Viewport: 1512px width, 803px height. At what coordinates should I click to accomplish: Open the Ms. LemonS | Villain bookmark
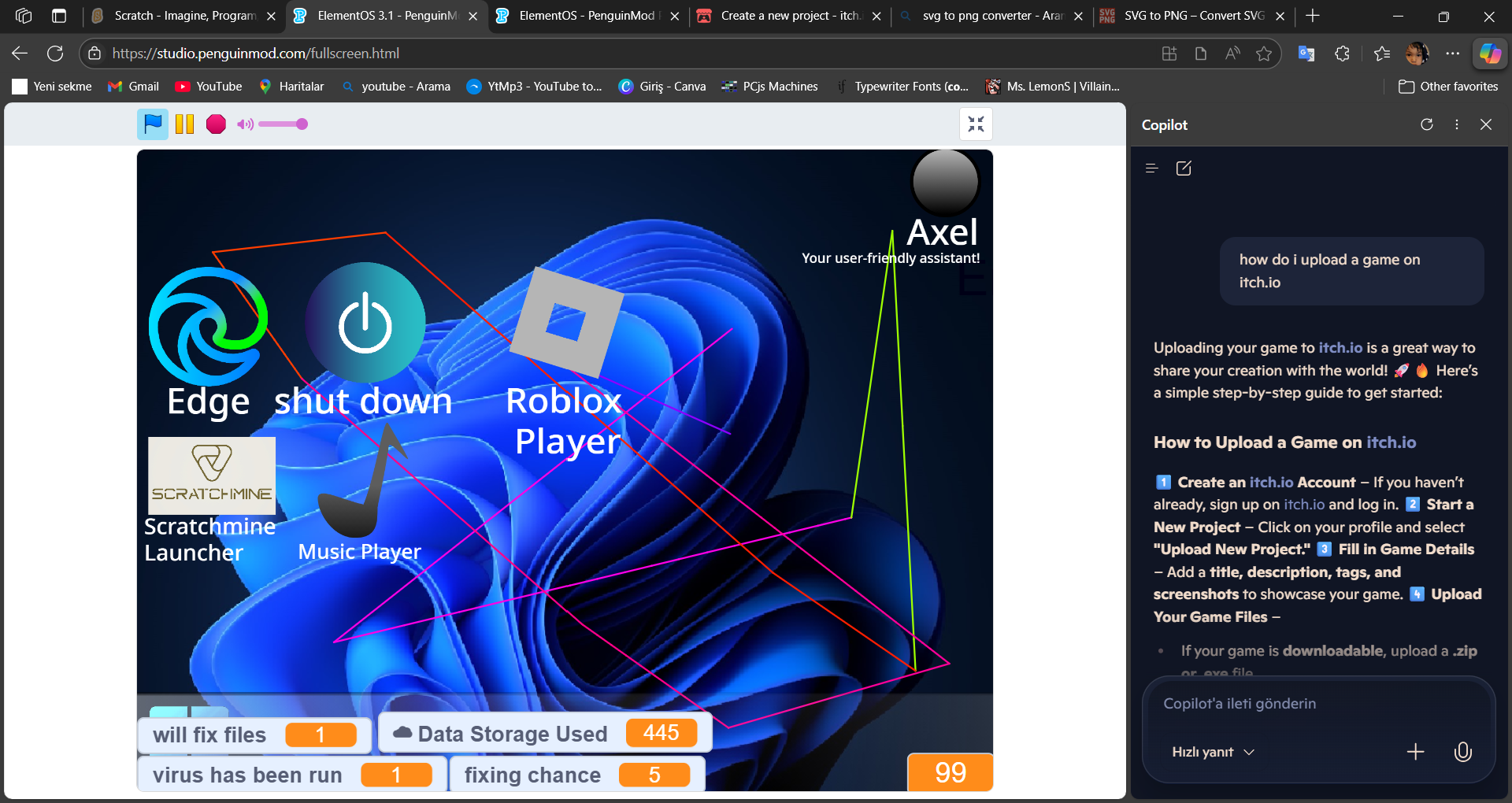click(1052, 87)
